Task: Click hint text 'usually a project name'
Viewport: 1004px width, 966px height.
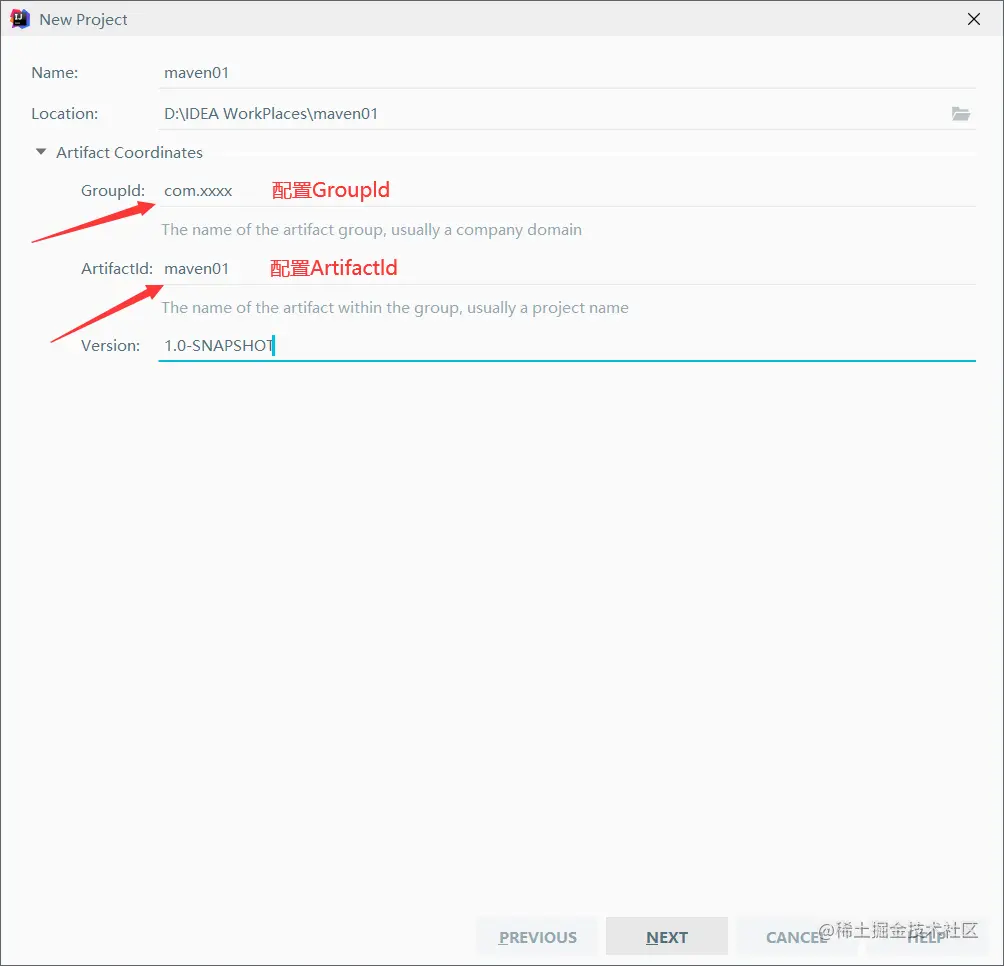Action: coord(547,308)
